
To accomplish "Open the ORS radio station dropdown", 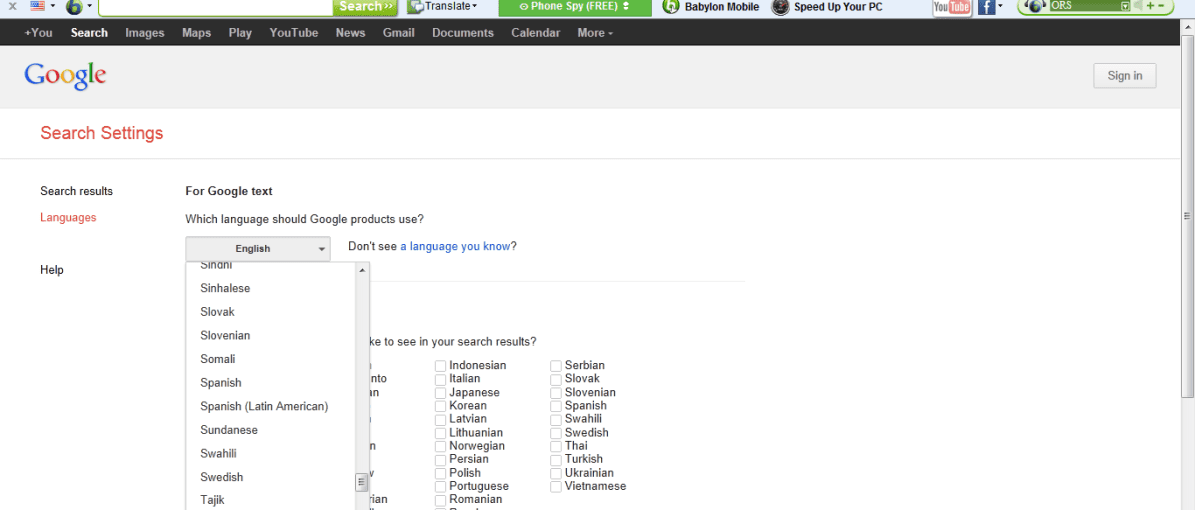I will click(1125, 6).
